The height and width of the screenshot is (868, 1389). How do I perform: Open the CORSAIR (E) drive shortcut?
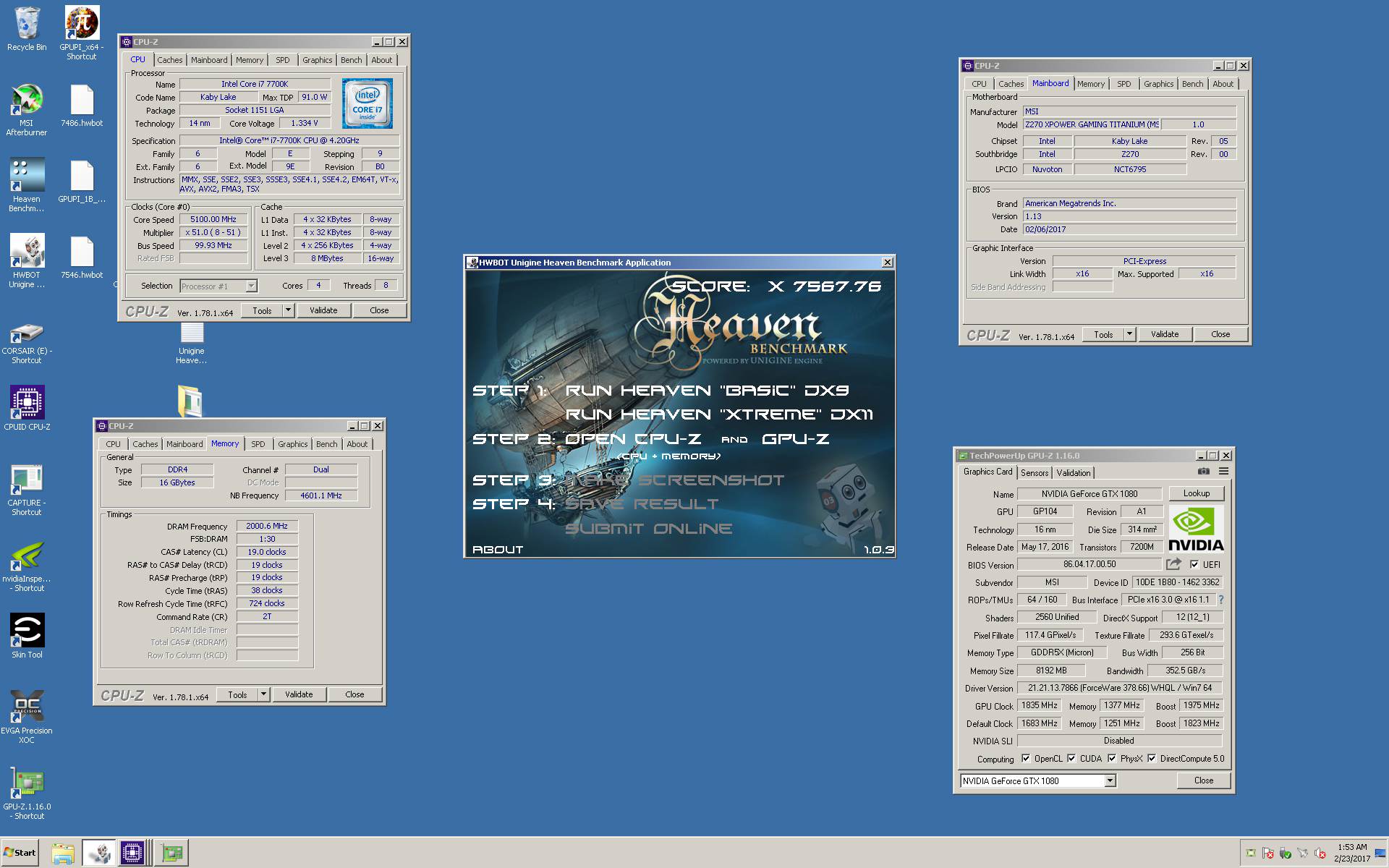pyautogui.click(x=27, y=343)
